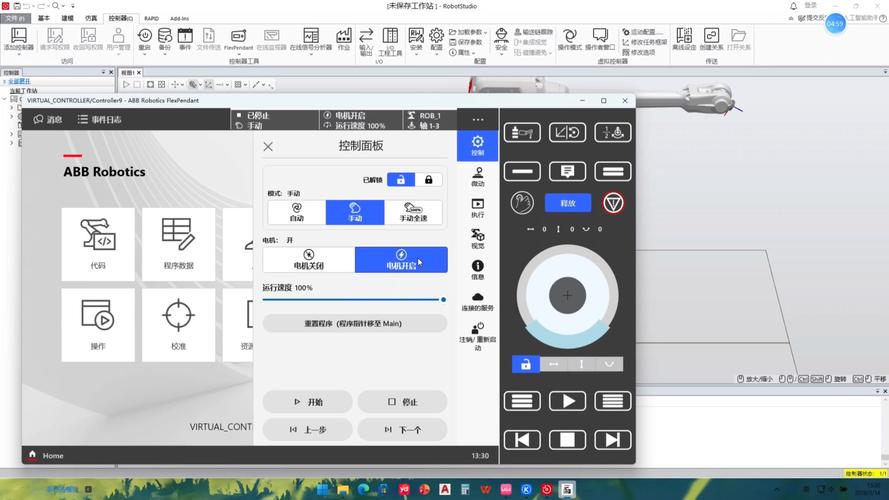The height and width of the screenshot is (500, 889).
Task: Click the 重启 (Restart) ribbon icon
Action: click(x=145, y=39)
